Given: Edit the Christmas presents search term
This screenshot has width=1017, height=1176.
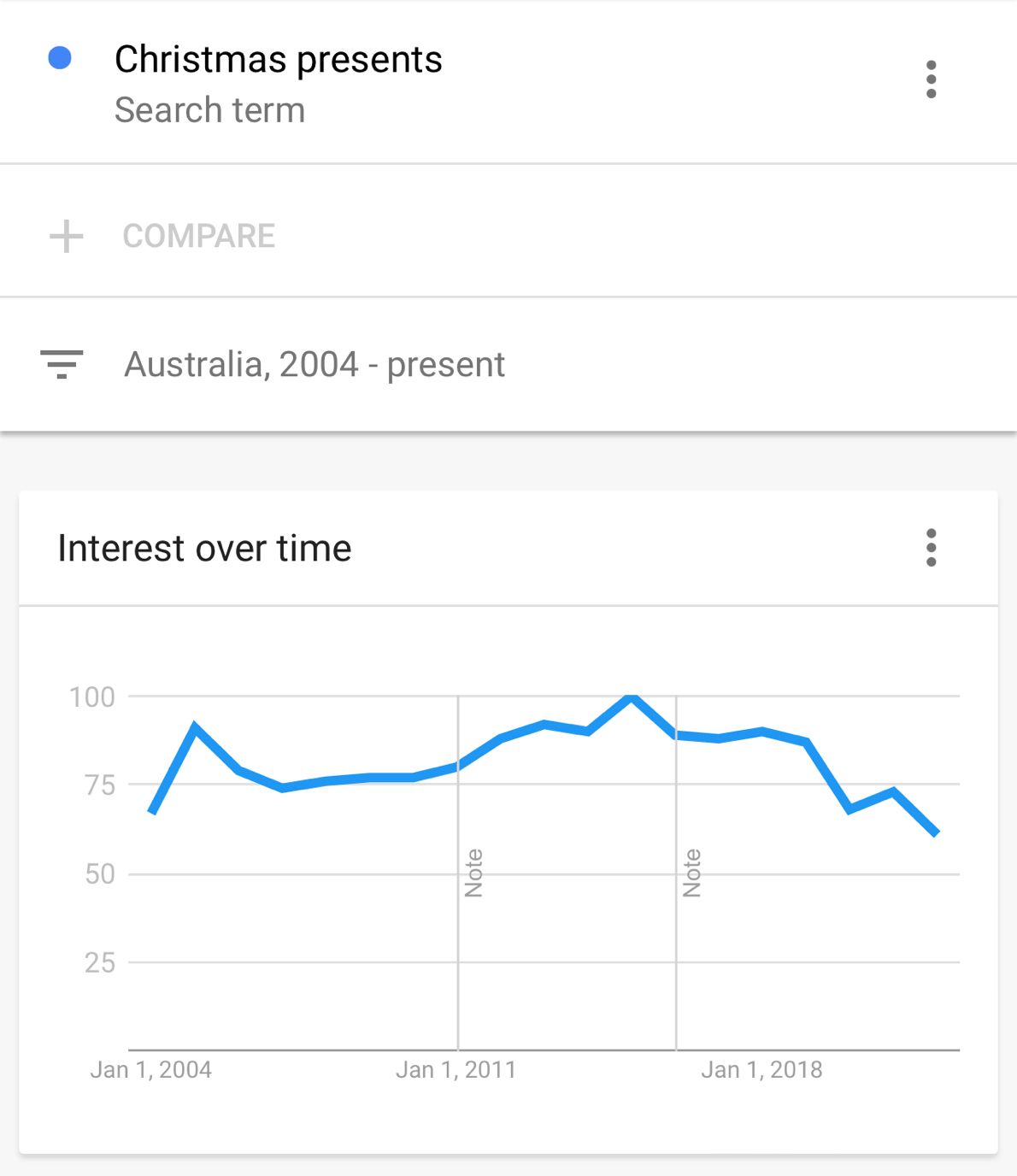Looking at the screenshot, I should tap(279, 60).
